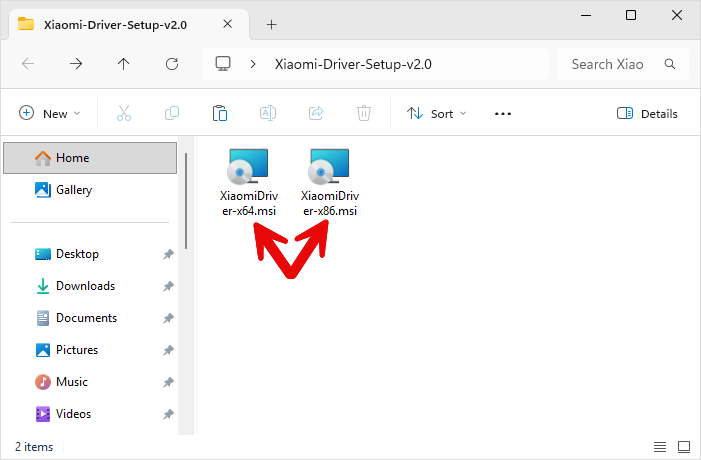Viewport: 701px width, 460px height.
Task: Maximize the File Explorer window
Action: pos(631,15)
